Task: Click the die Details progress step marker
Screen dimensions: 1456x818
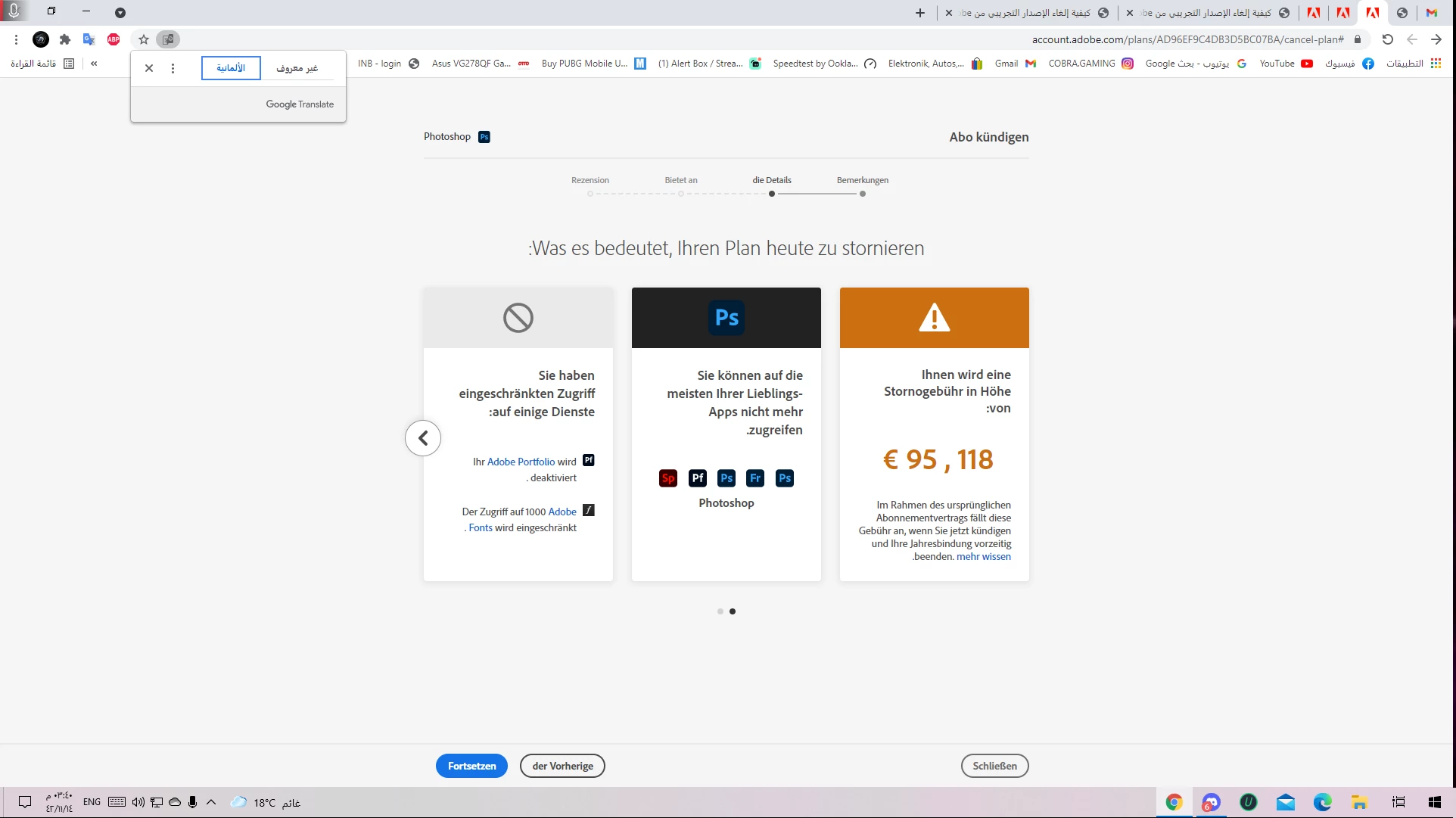Action: click(771, 194)
